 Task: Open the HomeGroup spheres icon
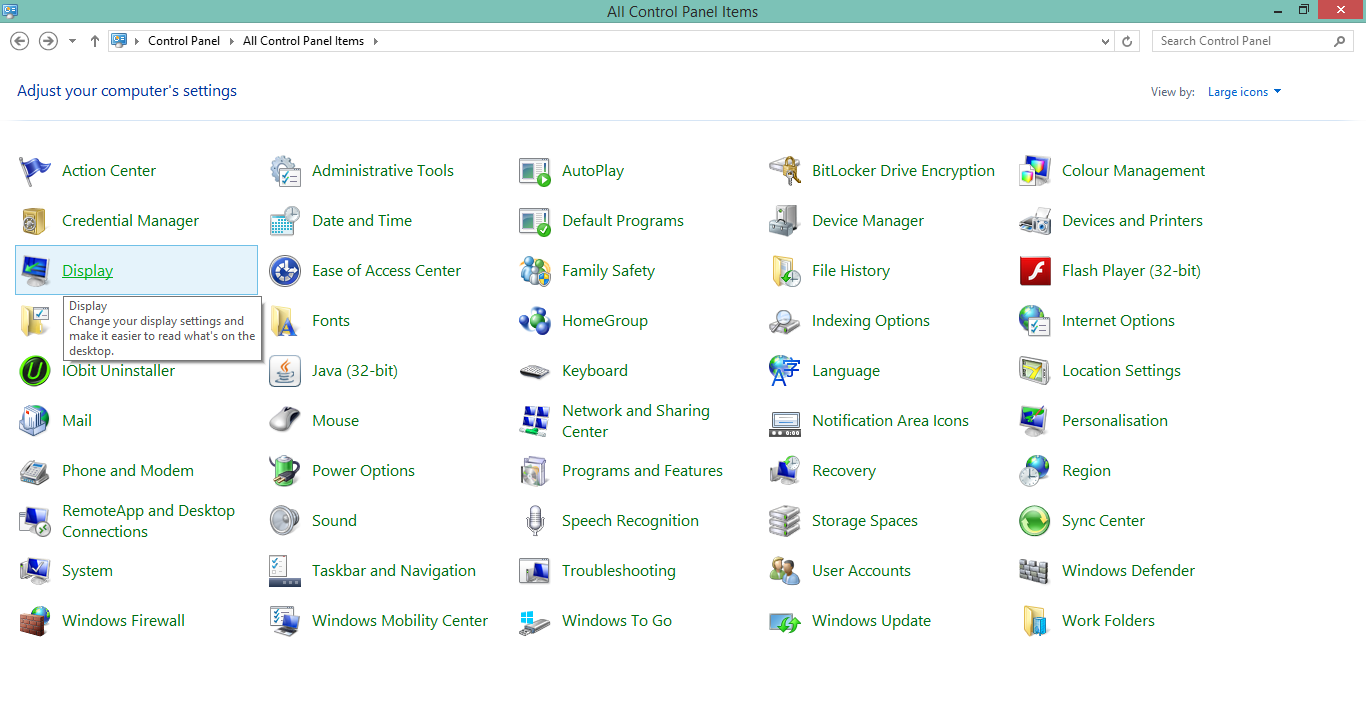[x=535, y=321]
